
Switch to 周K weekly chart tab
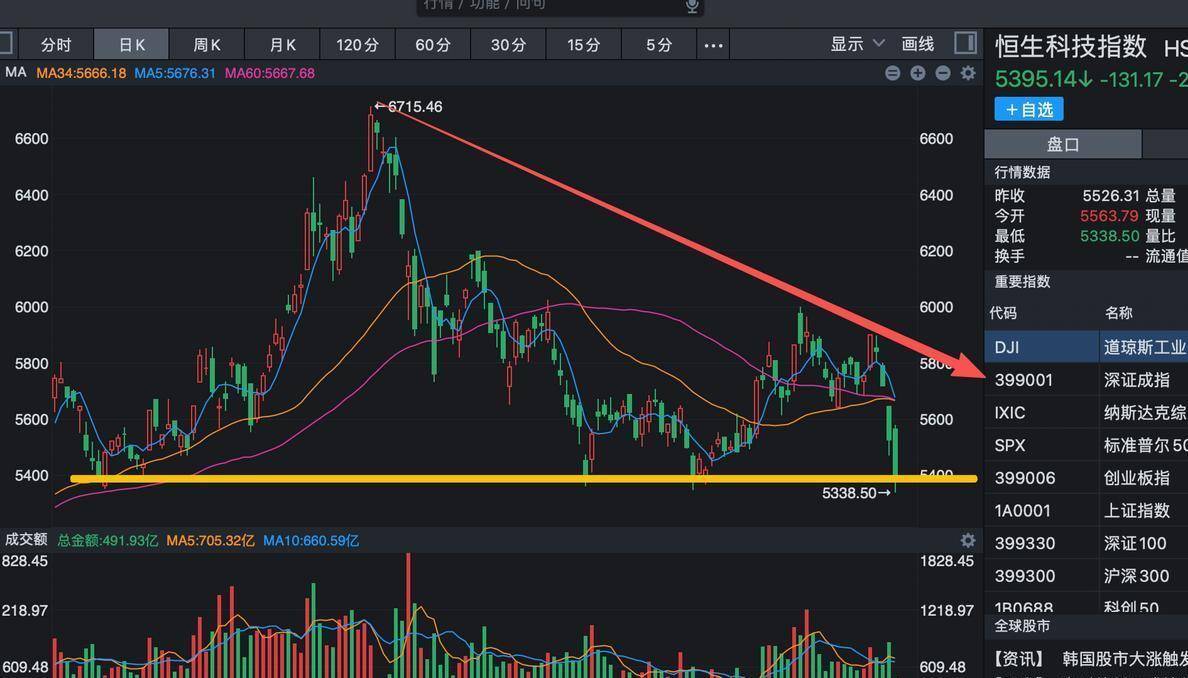[207, 45]
